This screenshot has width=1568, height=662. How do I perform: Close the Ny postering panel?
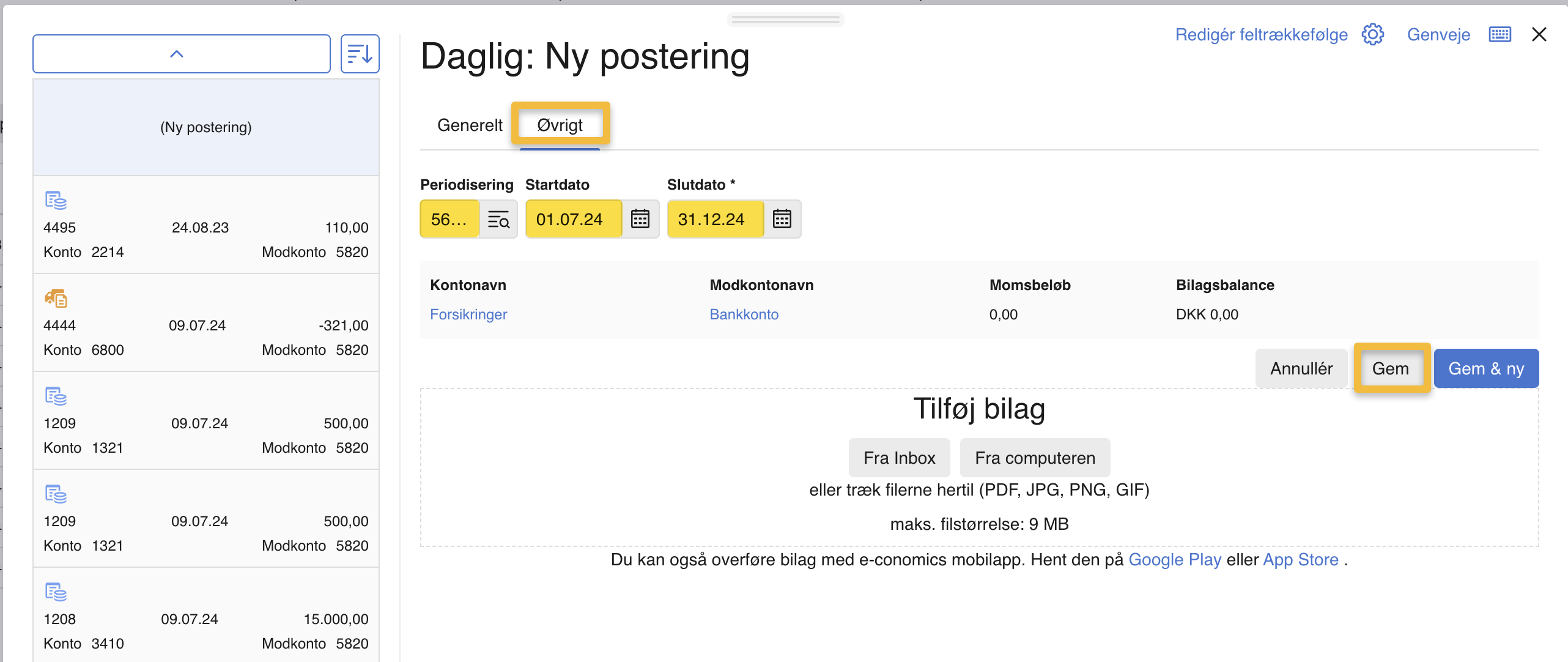(x=1539, y=34)
